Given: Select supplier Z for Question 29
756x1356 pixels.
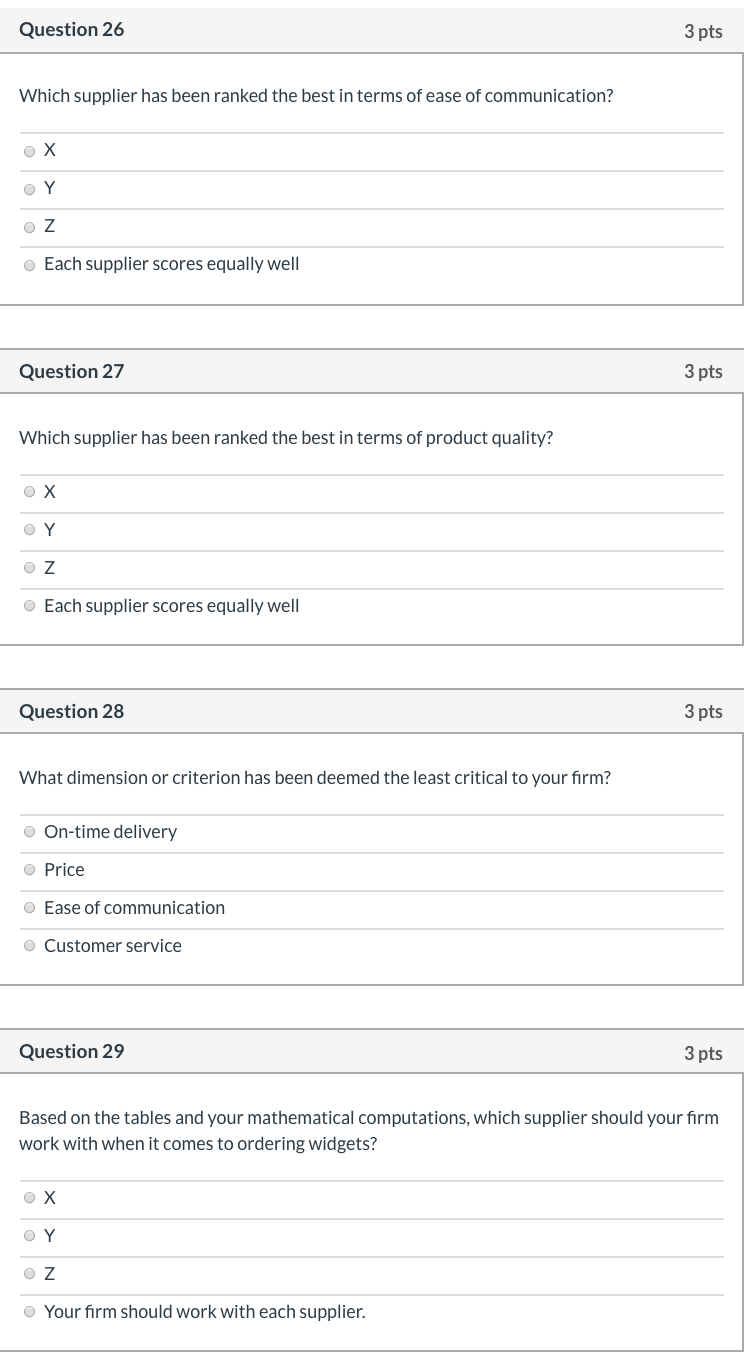Looking at the screenshot, I should [x=29, y=1273].
